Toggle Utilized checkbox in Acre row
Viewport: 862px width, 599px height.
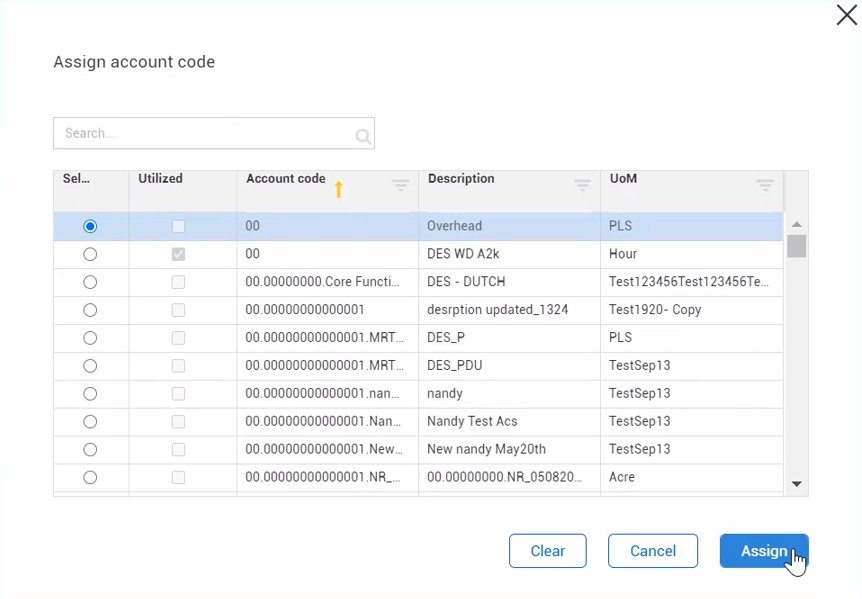(178, 478)
